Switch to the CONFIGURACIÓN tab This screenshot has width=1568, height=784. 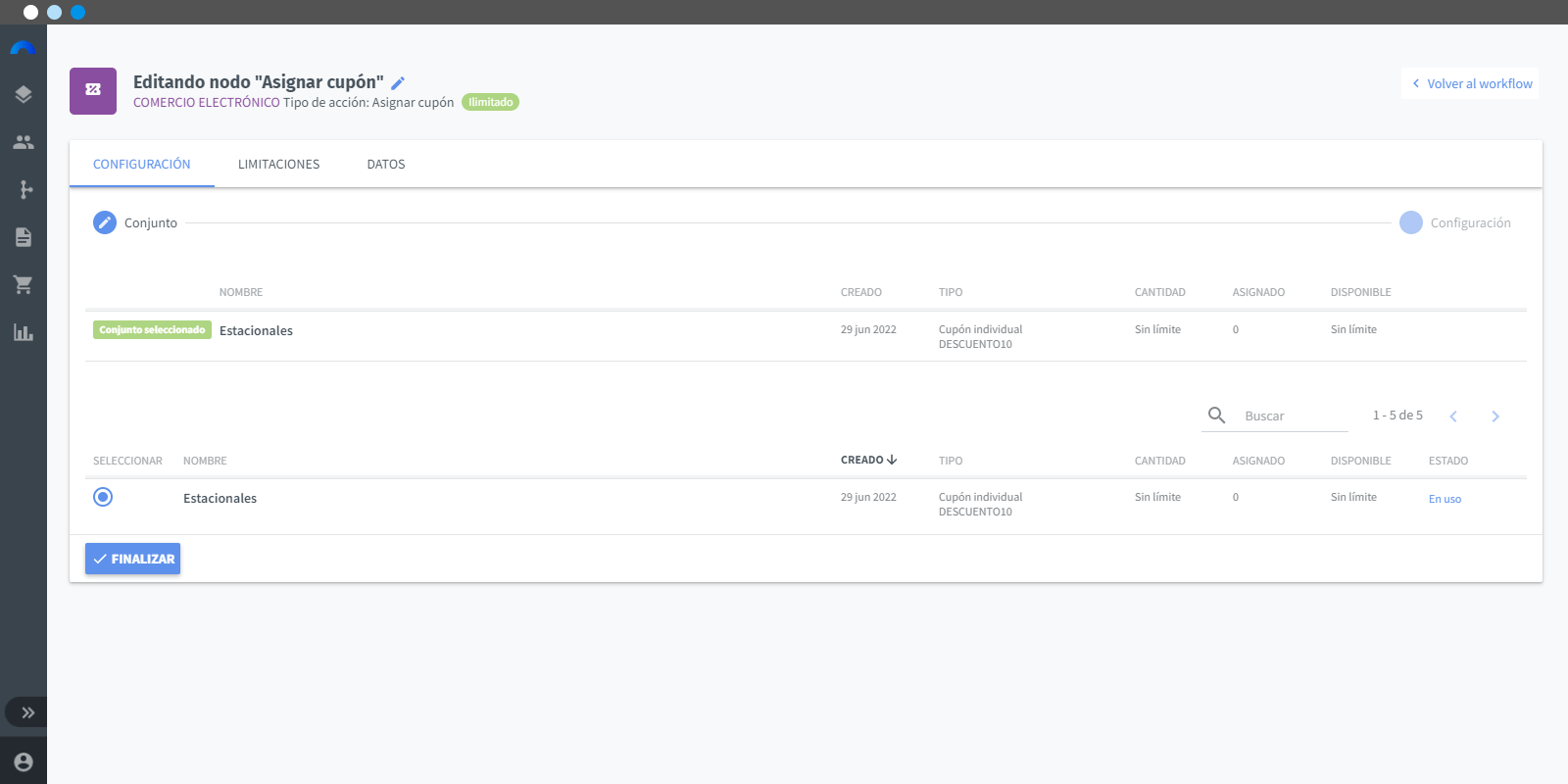click(x=142, y=164)
